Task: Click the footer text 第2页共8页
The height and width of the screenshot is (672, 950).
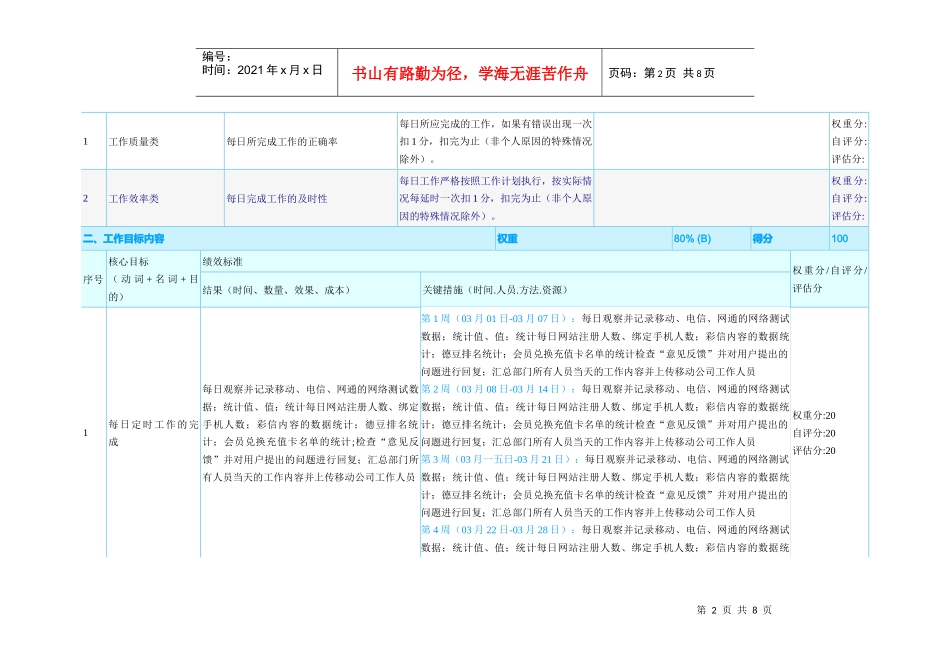Action: click(x=734, y=610)
